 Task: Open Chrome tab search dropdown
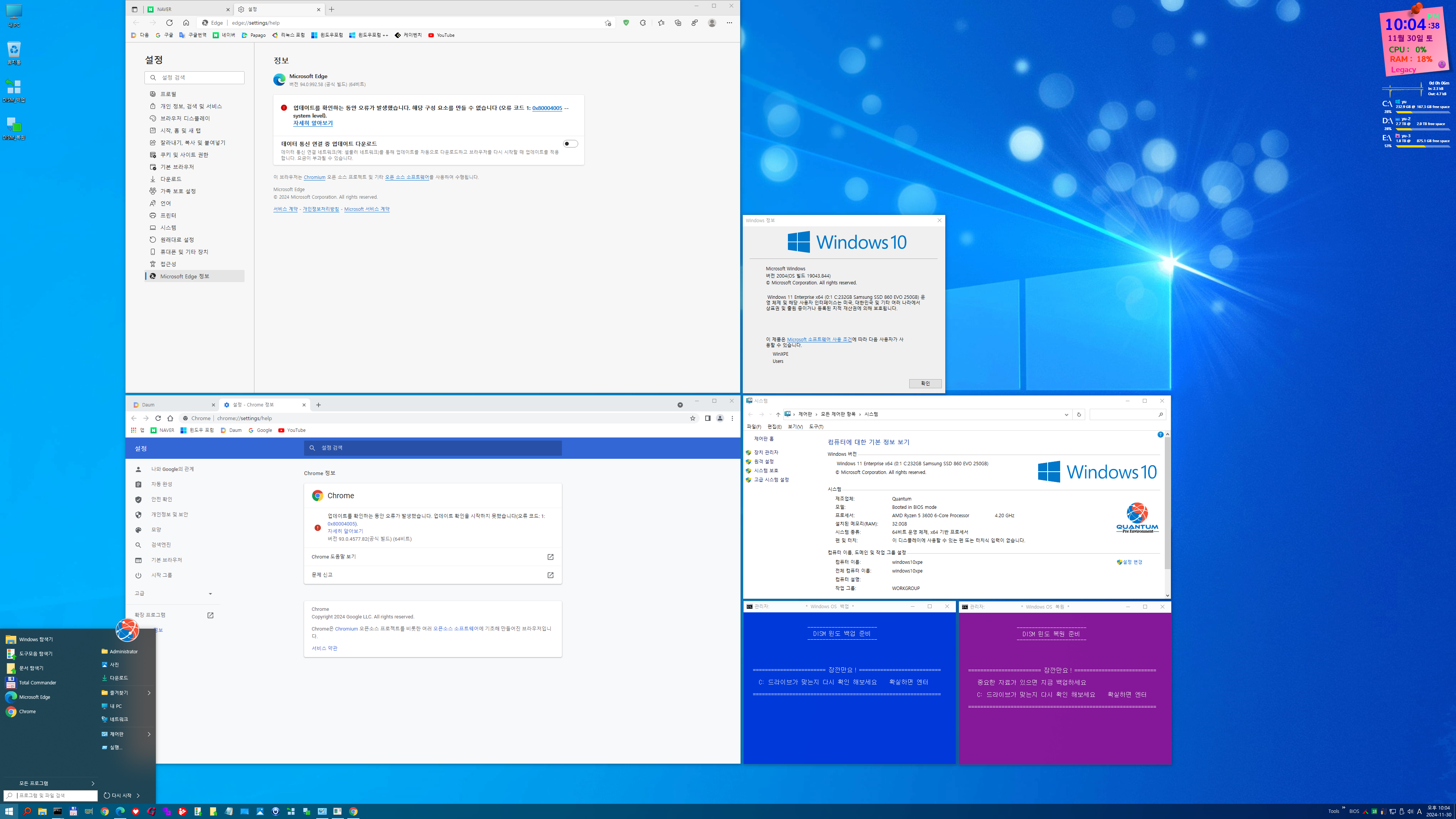click(x=680, y=405)
